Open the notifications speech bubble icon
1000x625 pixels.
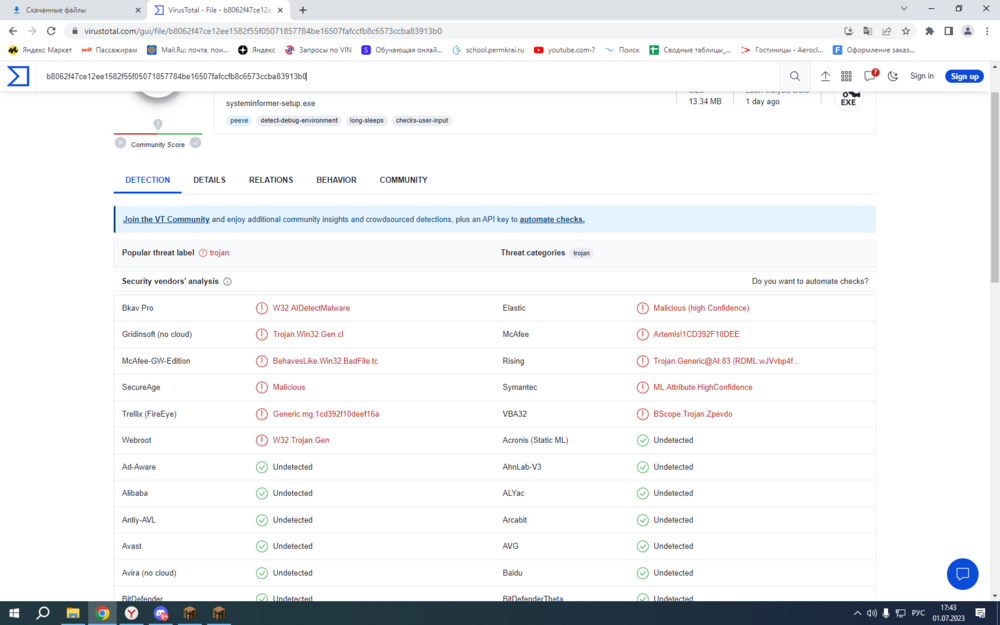tap(870, 75)
